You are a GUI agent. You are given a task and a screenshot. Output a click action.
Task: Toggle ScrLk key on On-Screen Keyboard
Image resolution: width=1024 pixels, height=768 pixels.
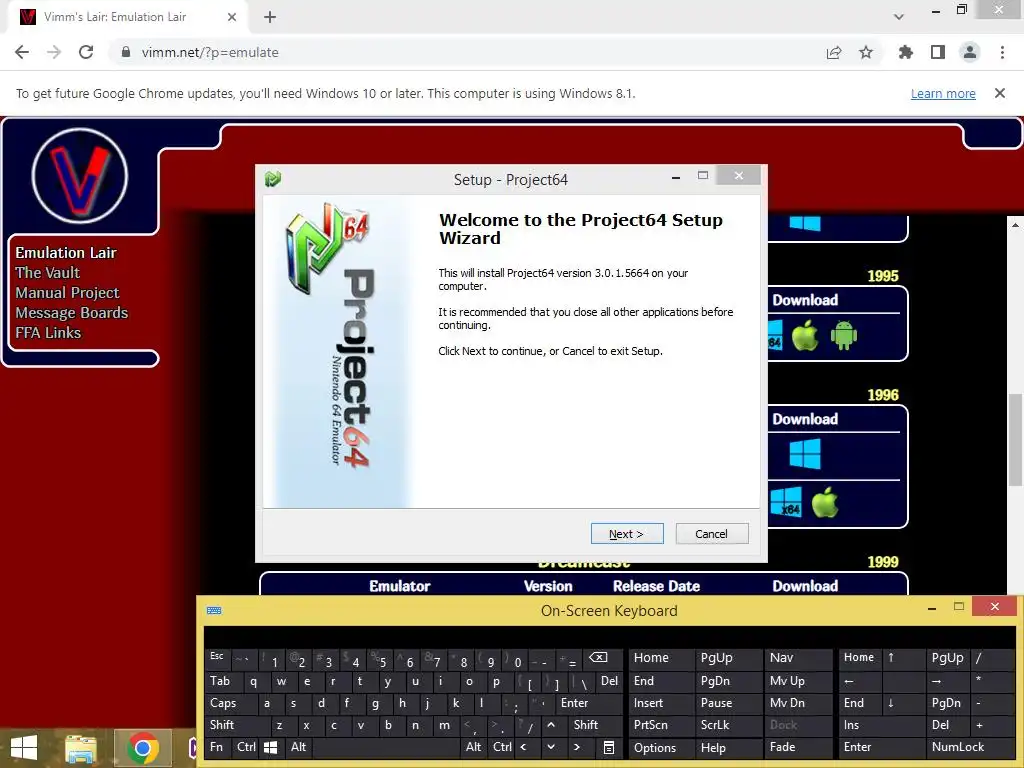tap(729, 725)
